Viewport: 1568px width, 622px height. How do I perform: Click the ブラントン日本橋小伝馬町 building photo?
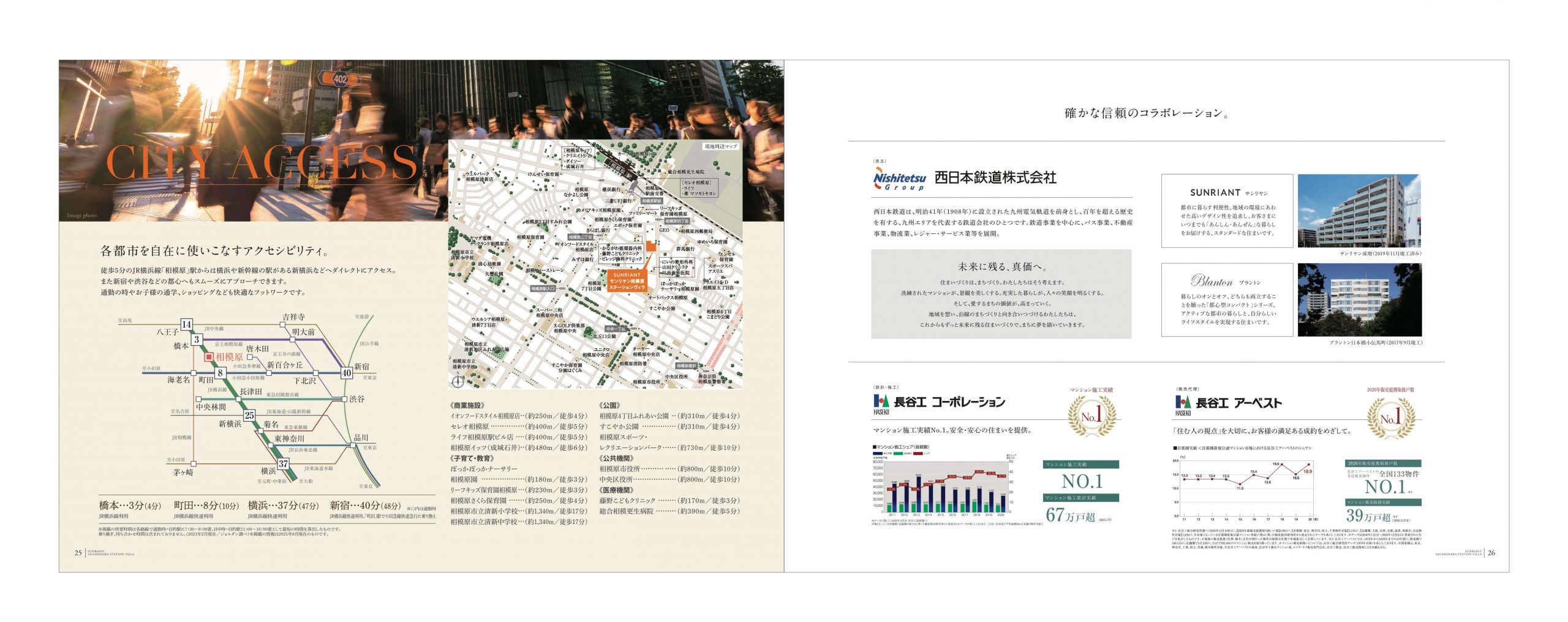[1359, 300]
